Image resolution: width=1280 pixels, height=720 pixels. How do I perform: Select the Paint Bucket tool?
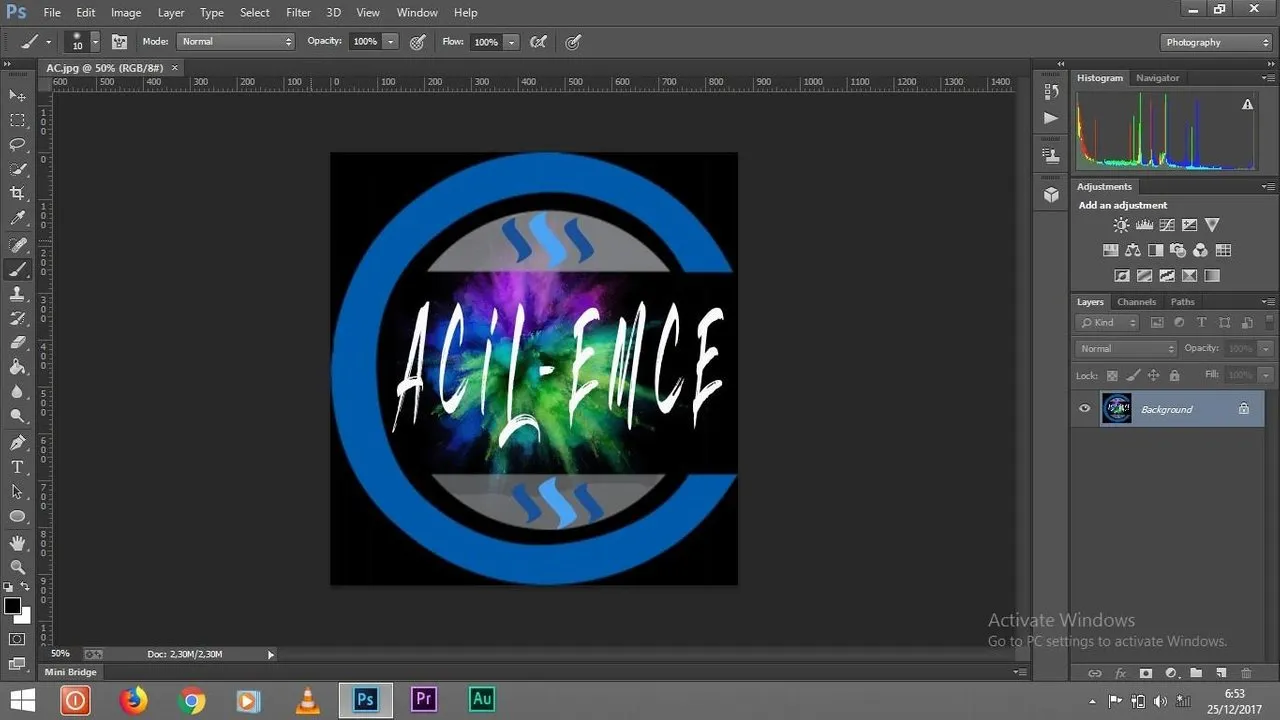pyautogui.click(x=17, y=367)
